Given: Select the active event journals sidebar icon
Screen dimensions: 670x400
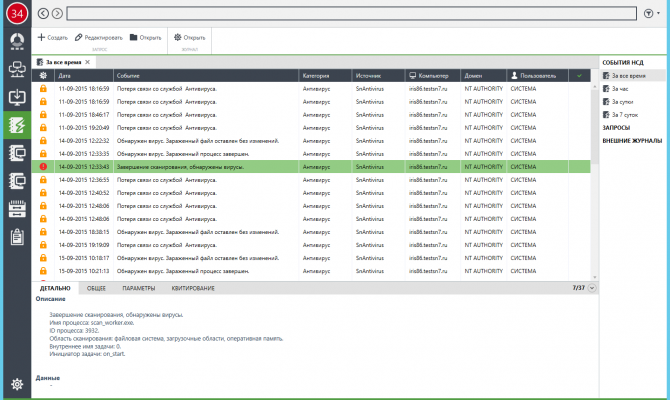Looking at the screenshot, I should 17,125.
